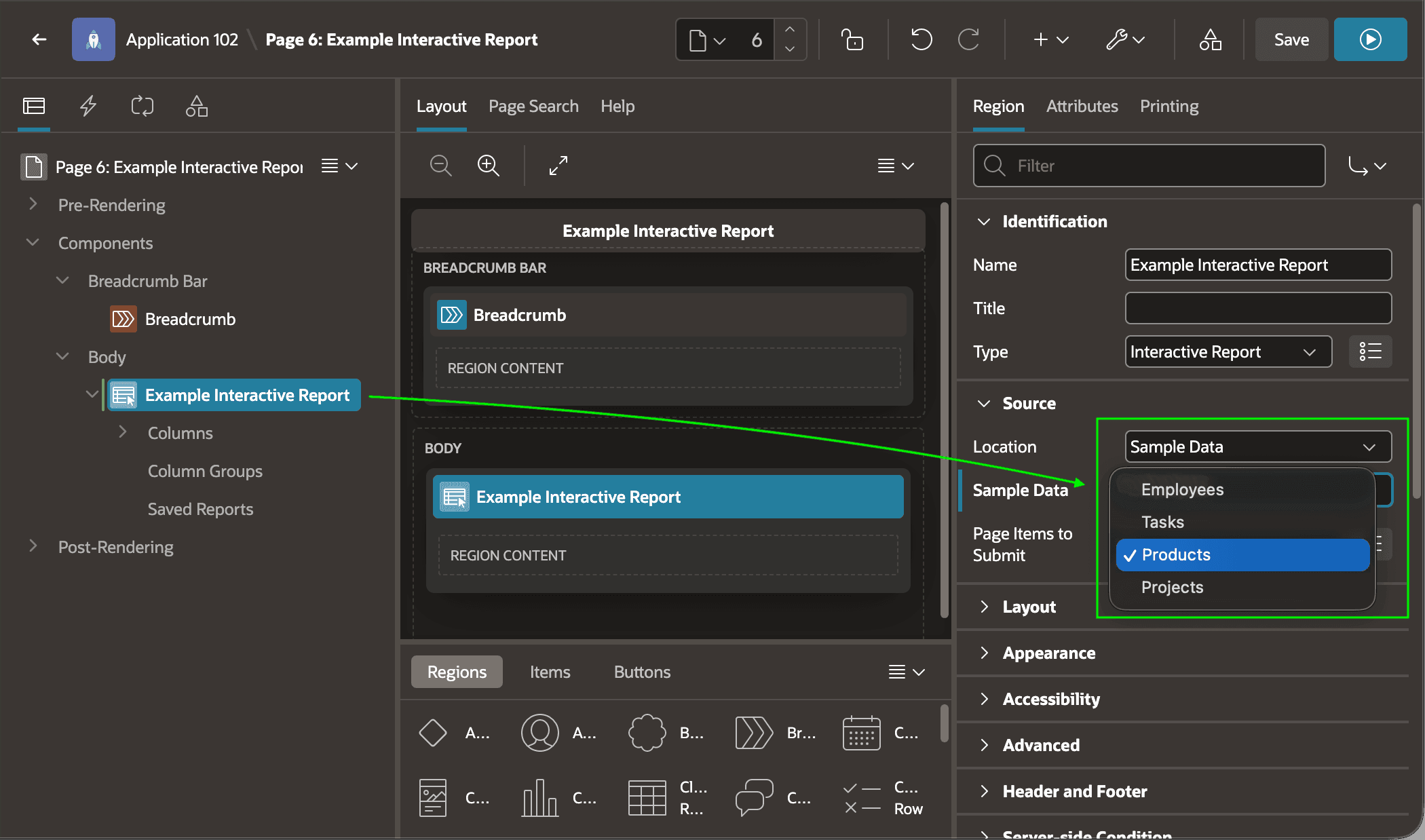This screenshot has width=1425, height=840.
Task: Open the gallery options menu
Action: (907, 672)
